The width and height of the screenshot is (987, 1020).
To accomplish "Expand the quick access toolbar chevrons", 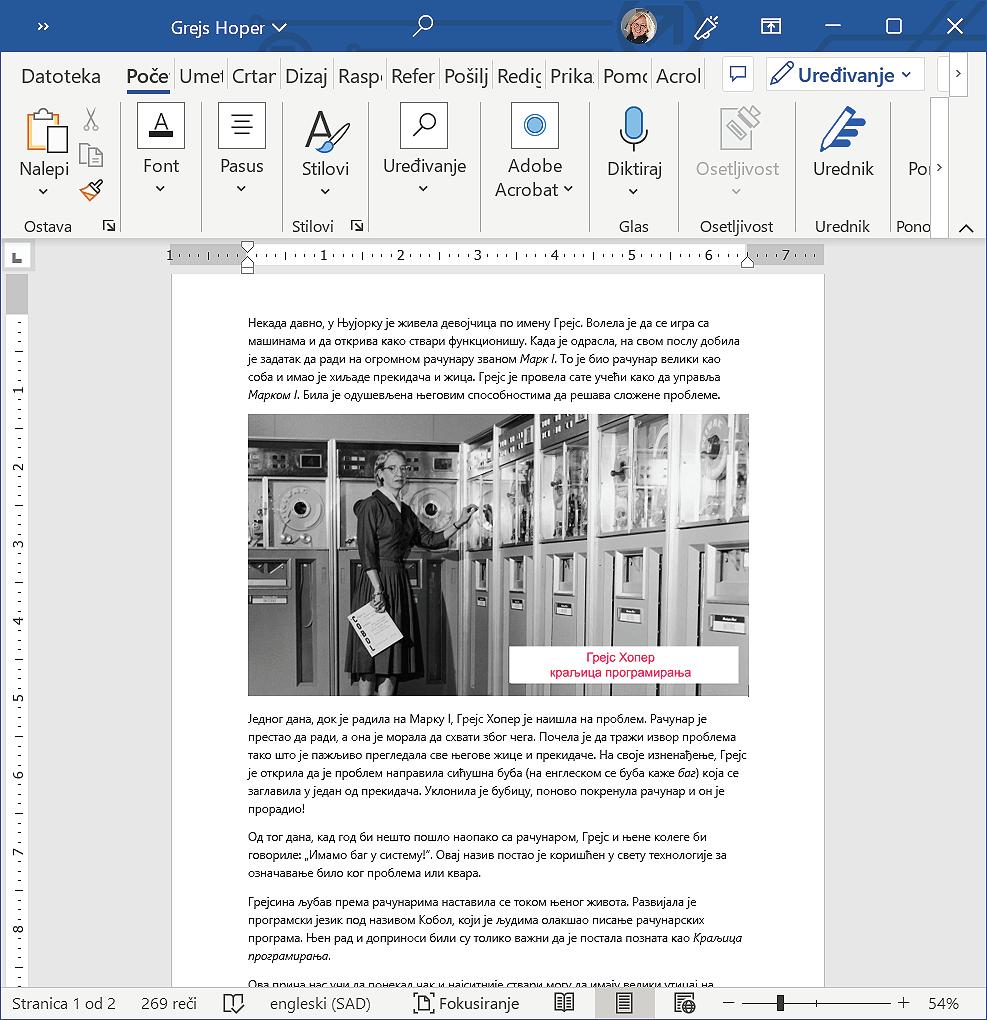I will 43,27.
